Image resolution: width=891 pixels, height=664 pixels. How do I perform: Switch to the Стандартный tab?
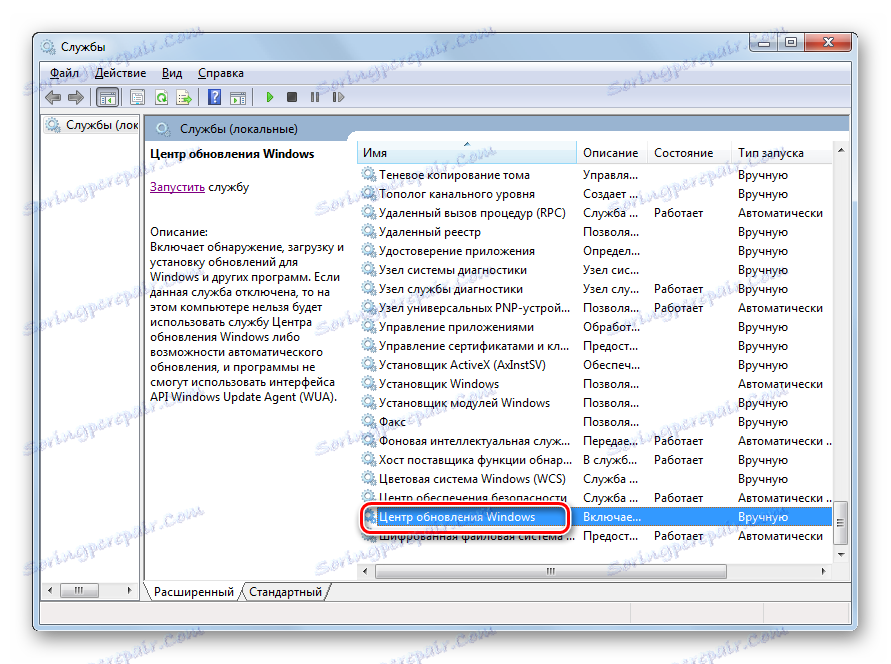point(285,592)
